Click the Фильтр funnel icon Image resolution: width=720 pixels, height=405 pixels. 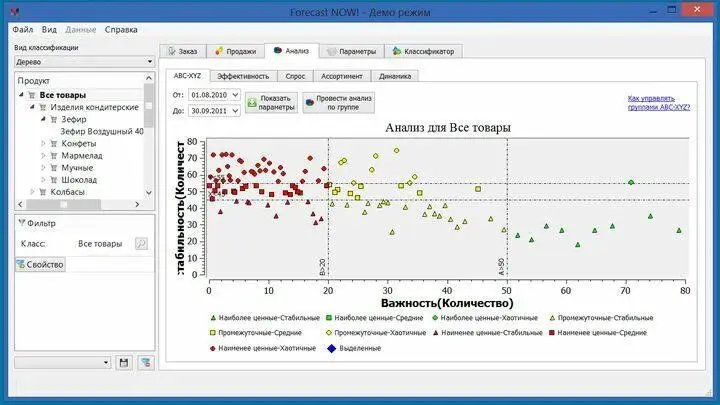22,223
